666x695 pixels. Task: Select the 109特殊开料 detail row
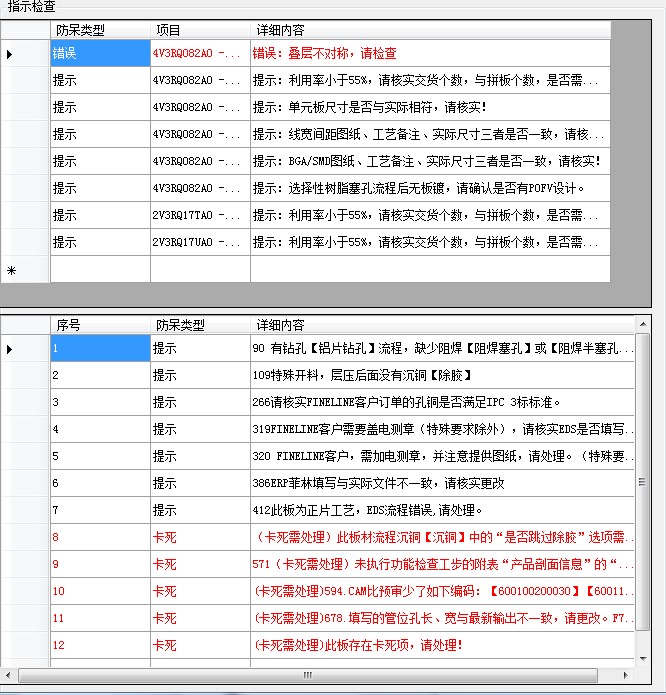442,375
